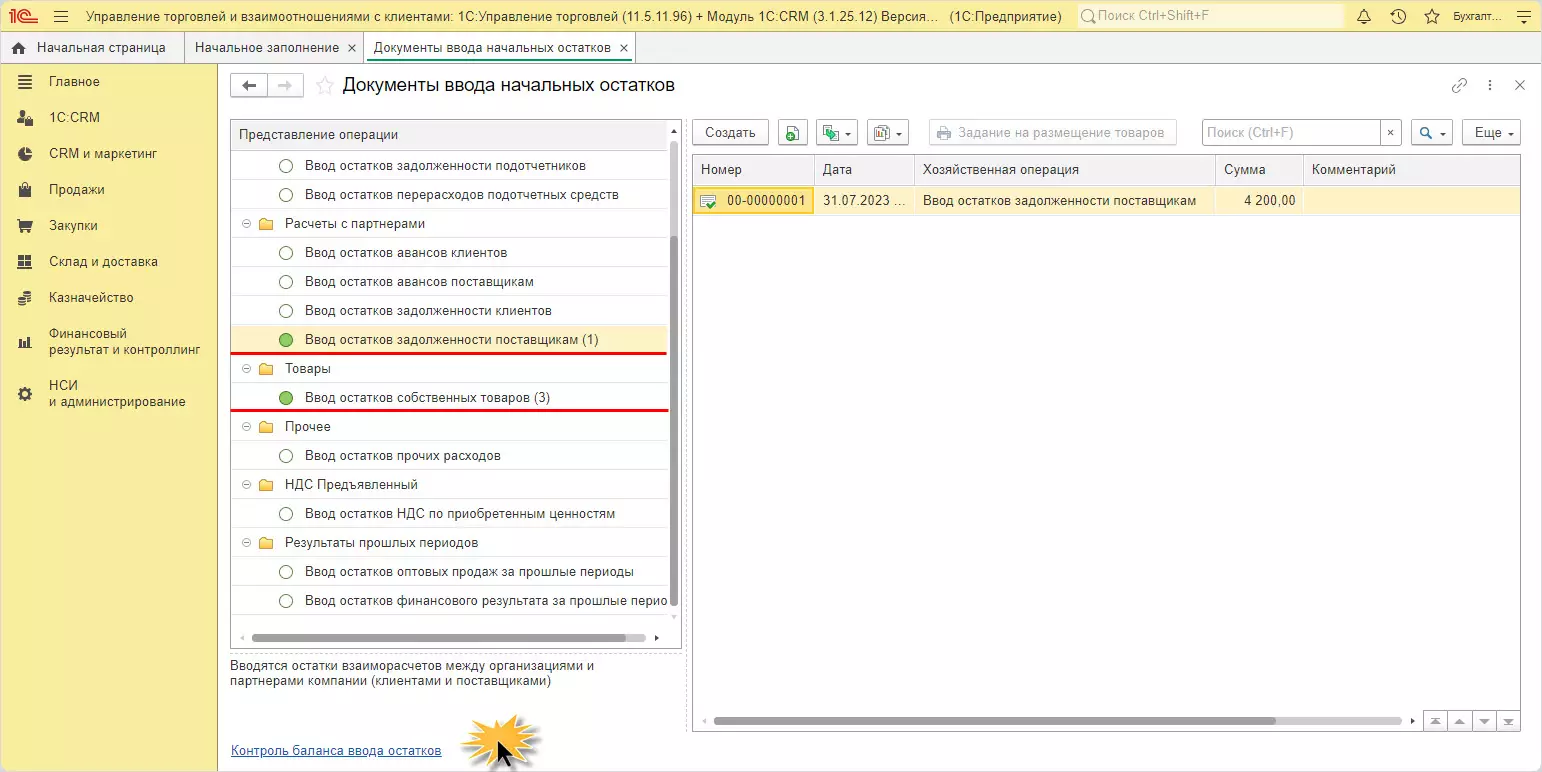Screen dimensions: 1542x772
Task: Click the Создать button
Action: click(x=730, y=133)
